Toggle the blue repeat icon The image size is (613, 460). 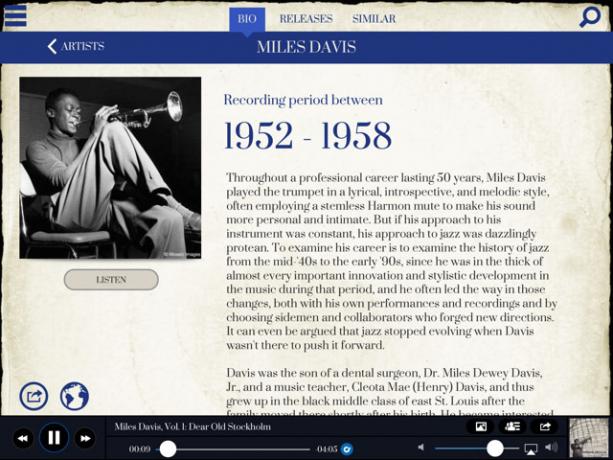tap(346, 449)
